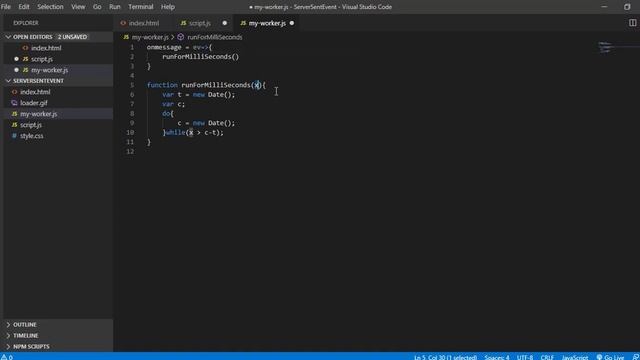Open the Run menu
The image size is (640, 360).
point(115,7)
